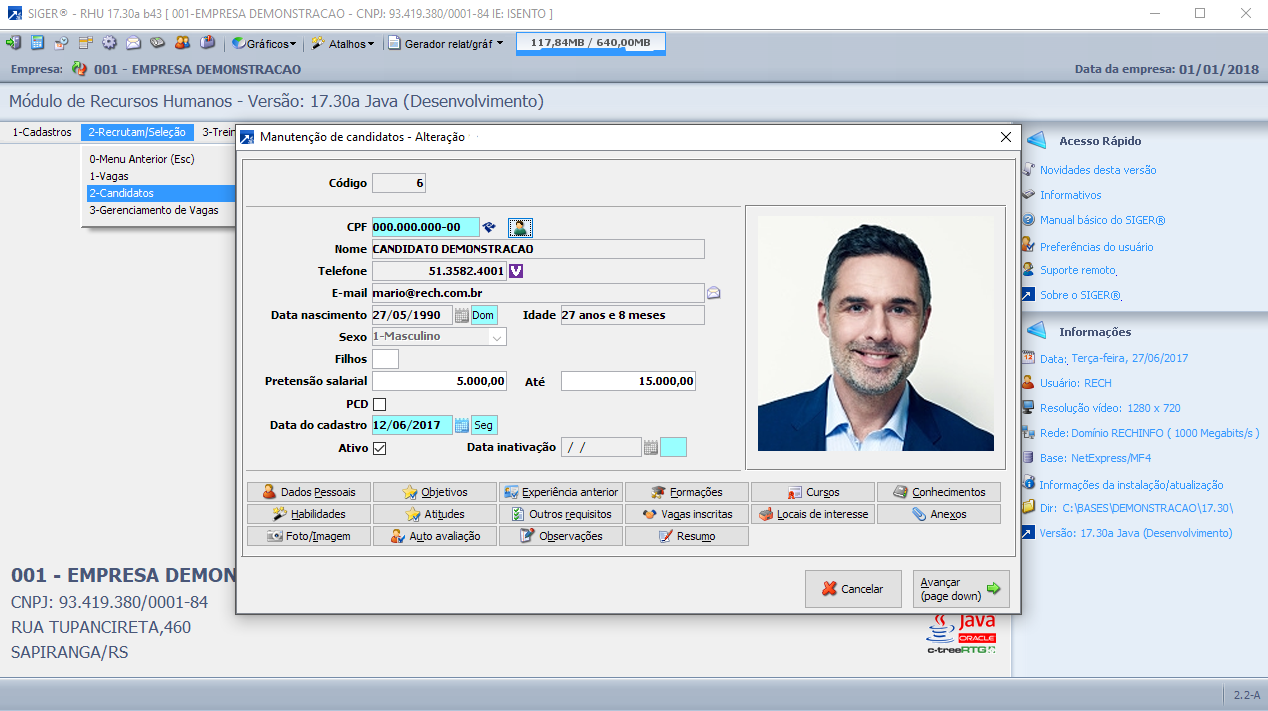Open the Novidades desta versão link

[x=1097, y=170]
